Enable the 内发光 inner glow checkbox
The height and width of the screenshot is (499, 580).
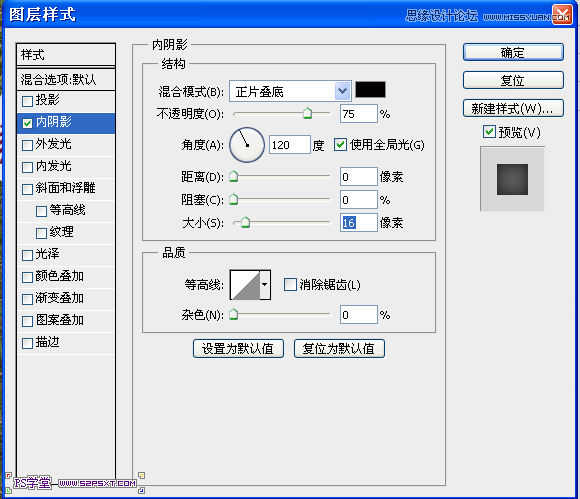[27, 167]
